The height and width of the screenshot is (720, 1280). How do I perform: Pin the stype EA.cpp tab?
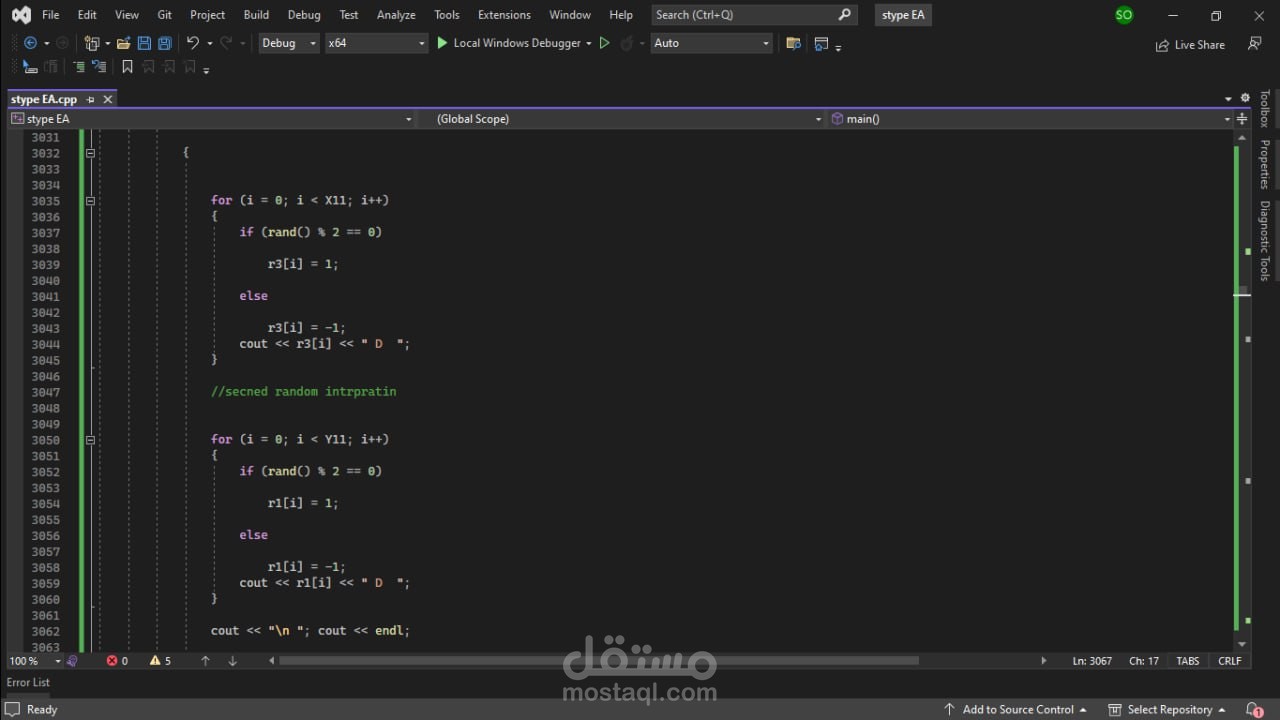point(90,99)
